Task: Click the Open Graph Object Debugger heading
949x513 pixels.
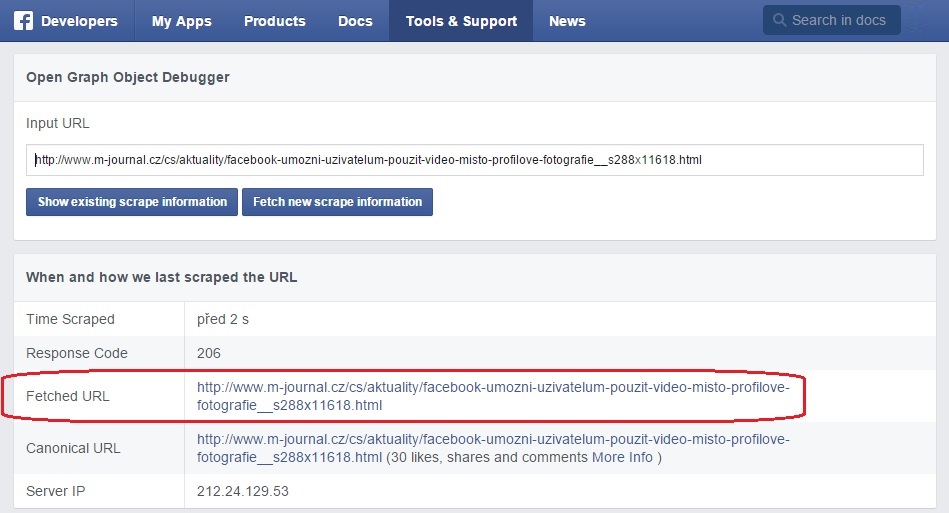Action: coord(128,77)
